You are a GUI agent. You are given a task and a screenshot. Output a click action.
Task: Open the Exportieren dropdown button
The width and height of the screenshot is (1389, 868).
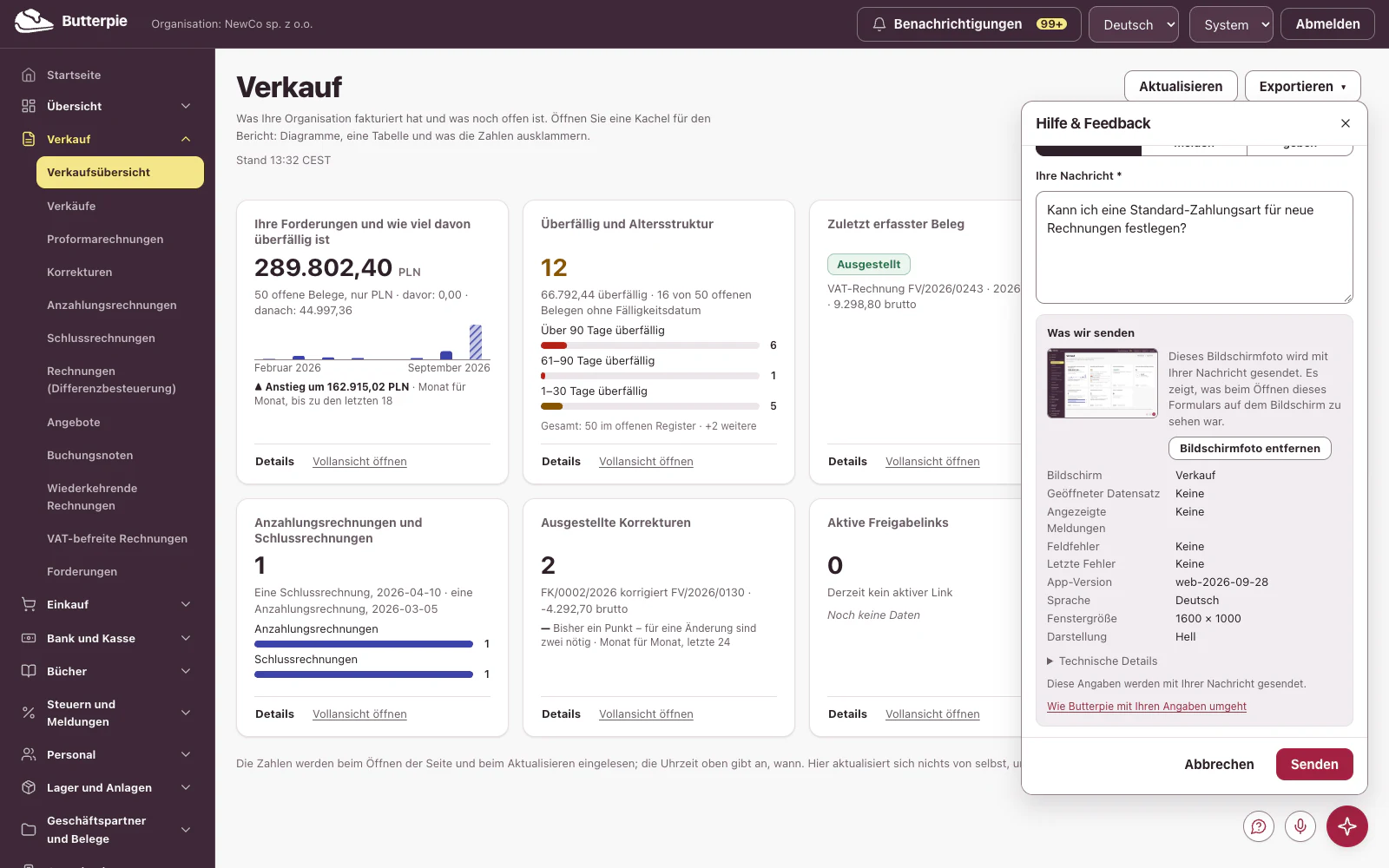point(1302,87)
